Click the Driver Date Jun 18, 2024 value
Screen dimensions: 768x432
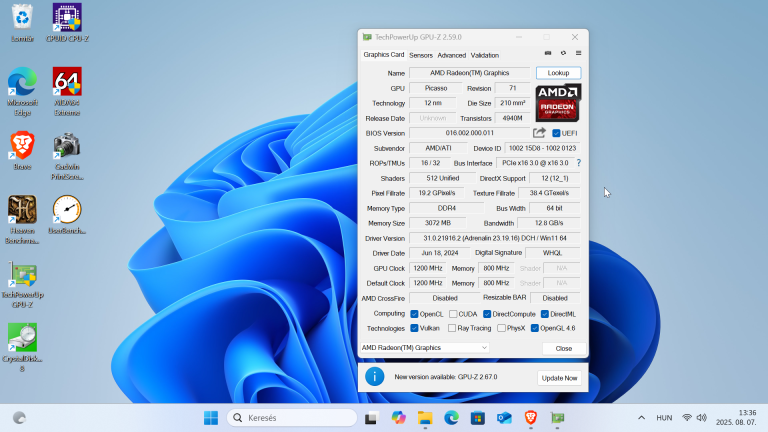(439, 253)
